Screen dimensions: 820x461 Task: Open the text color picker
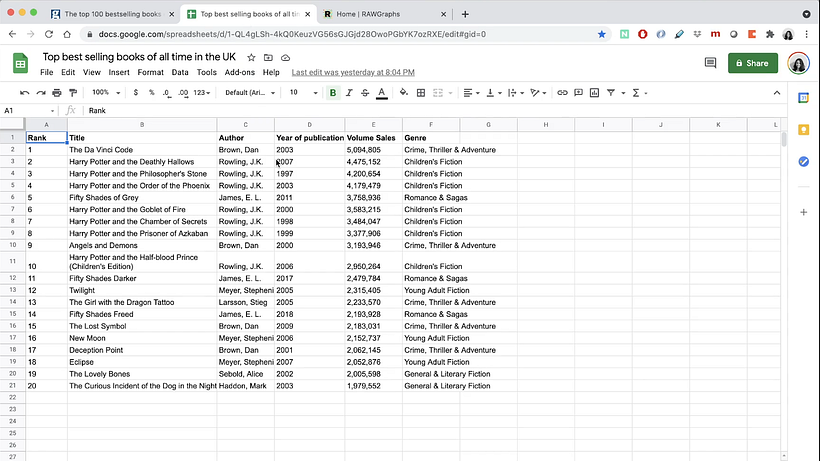click(x=382, y=93)
